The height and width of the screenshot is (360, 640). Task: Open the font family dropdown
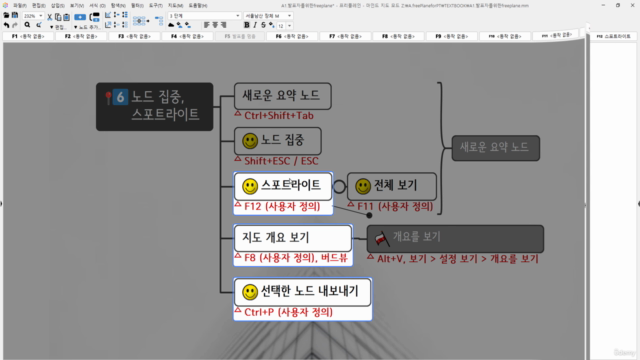[x=268, y=16]
